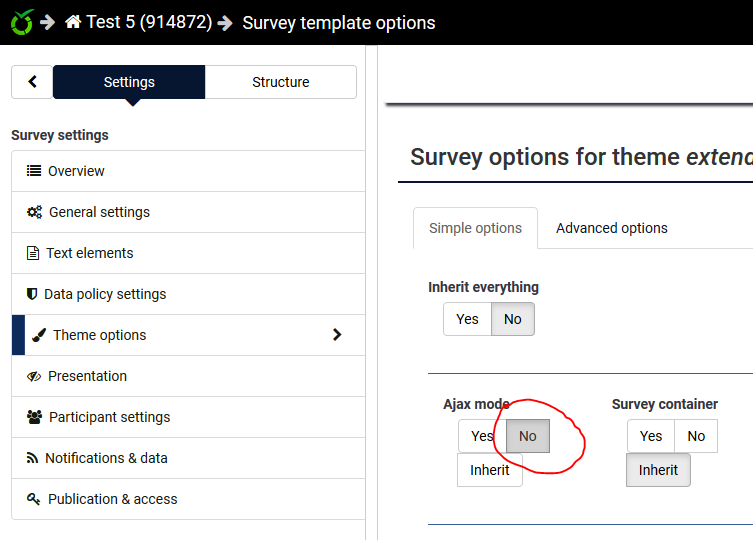The width and height of the screenshot is (753, 540).
Task: Click the key icon for Publication & access
Action: [x=34, y=499]
